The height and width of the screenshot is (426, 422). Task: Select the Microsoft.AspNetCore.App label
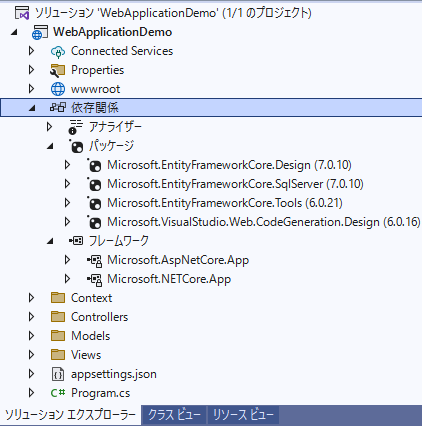coord(178,260)
